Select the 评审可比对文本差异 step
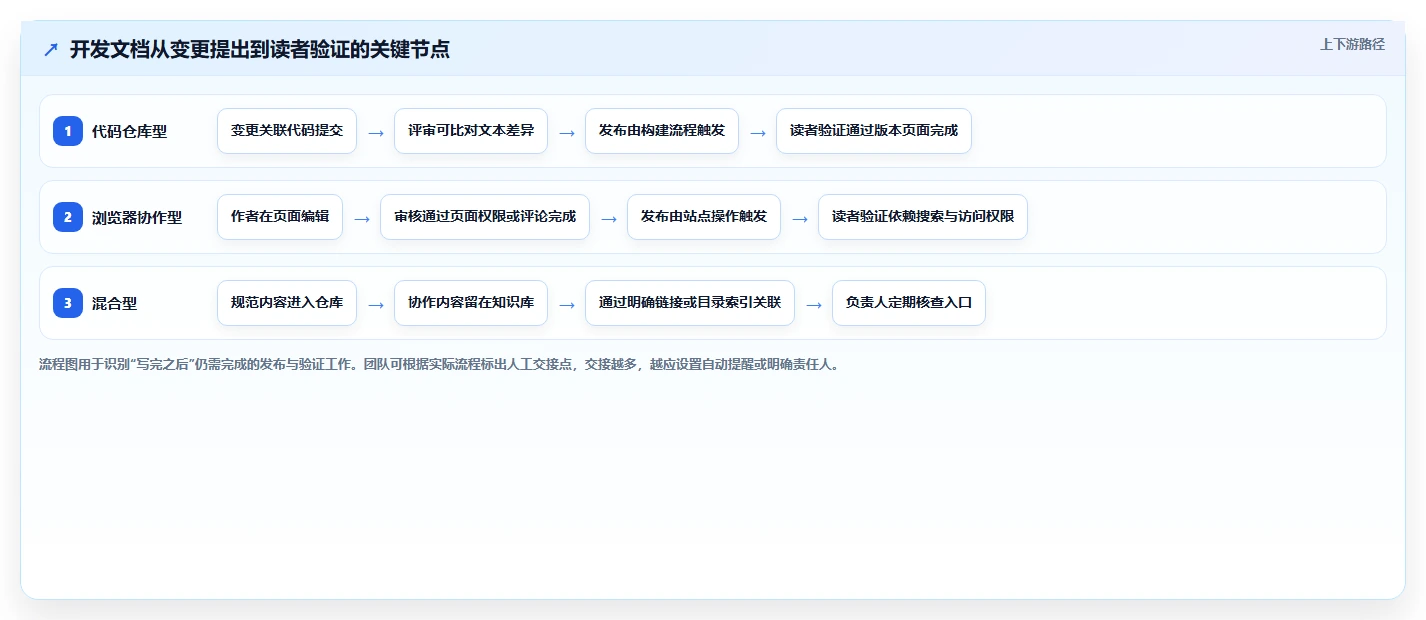 point(471,131)
